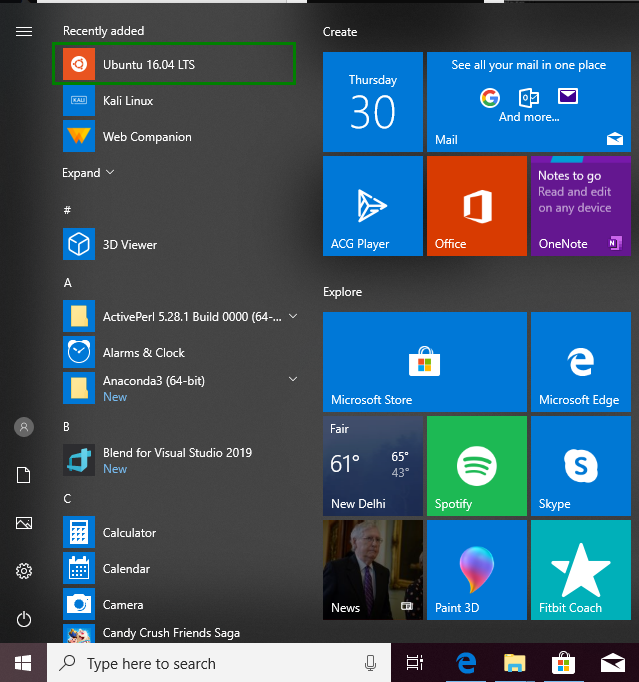This screenshot has height=682, width=639.
Task: Expand the Anaconda3 (64-bit) folder
Action: [x=293, y=379]
